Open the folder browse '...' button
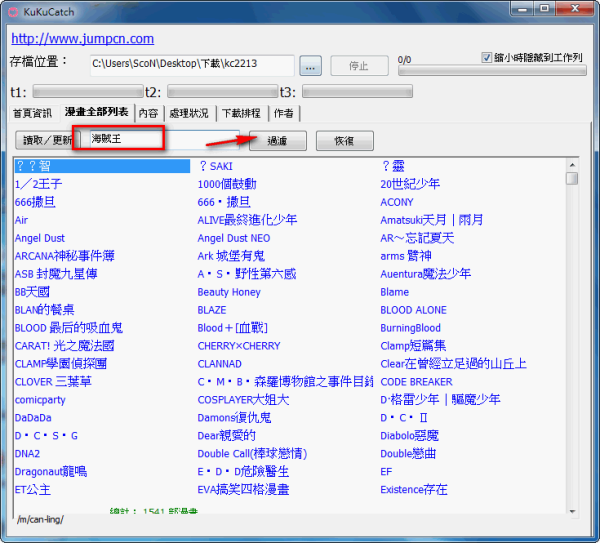Viewport: 600px width, 543px height. coord(310,66)
